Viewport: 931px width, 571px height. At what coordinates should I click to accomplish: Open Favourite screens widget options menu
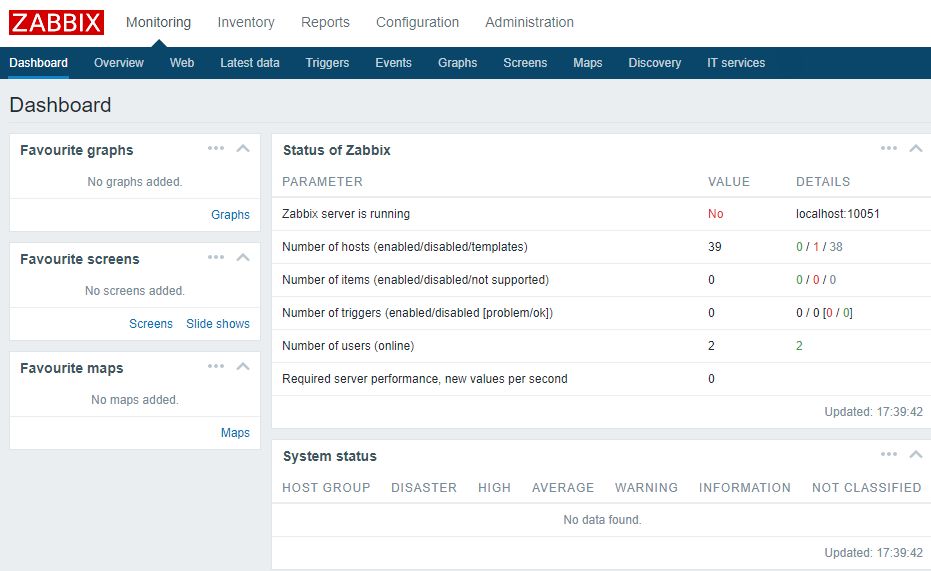pos(216,258)
